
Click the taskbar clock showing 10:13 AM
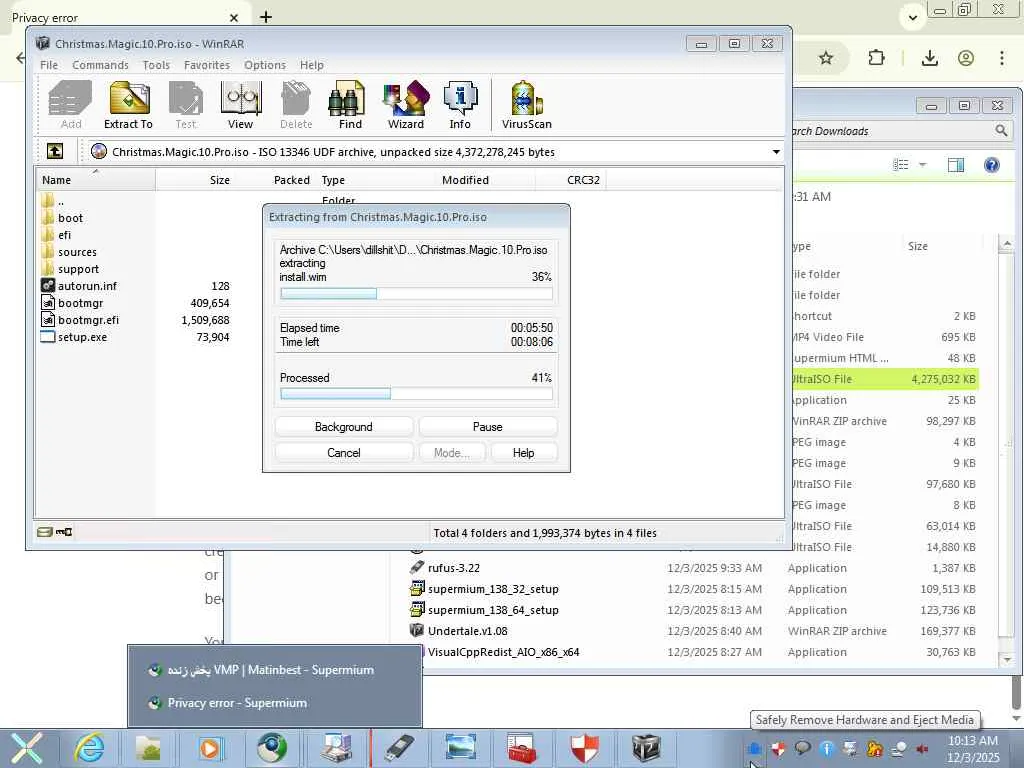point(973,748)
